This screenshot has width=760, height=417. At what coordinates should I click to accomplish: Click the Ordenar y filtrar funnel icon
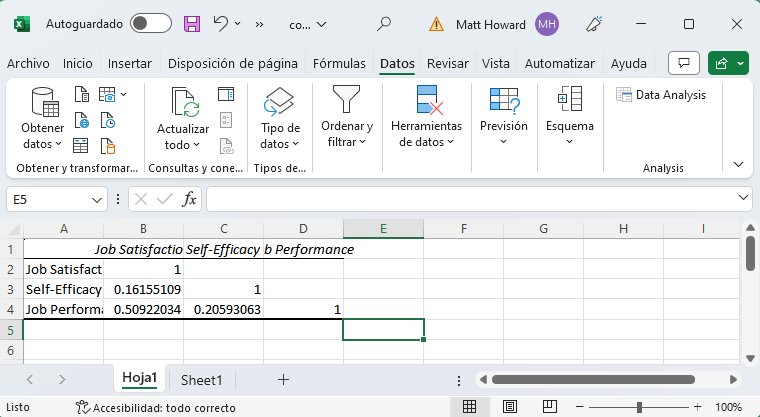[x=347, y=100]
